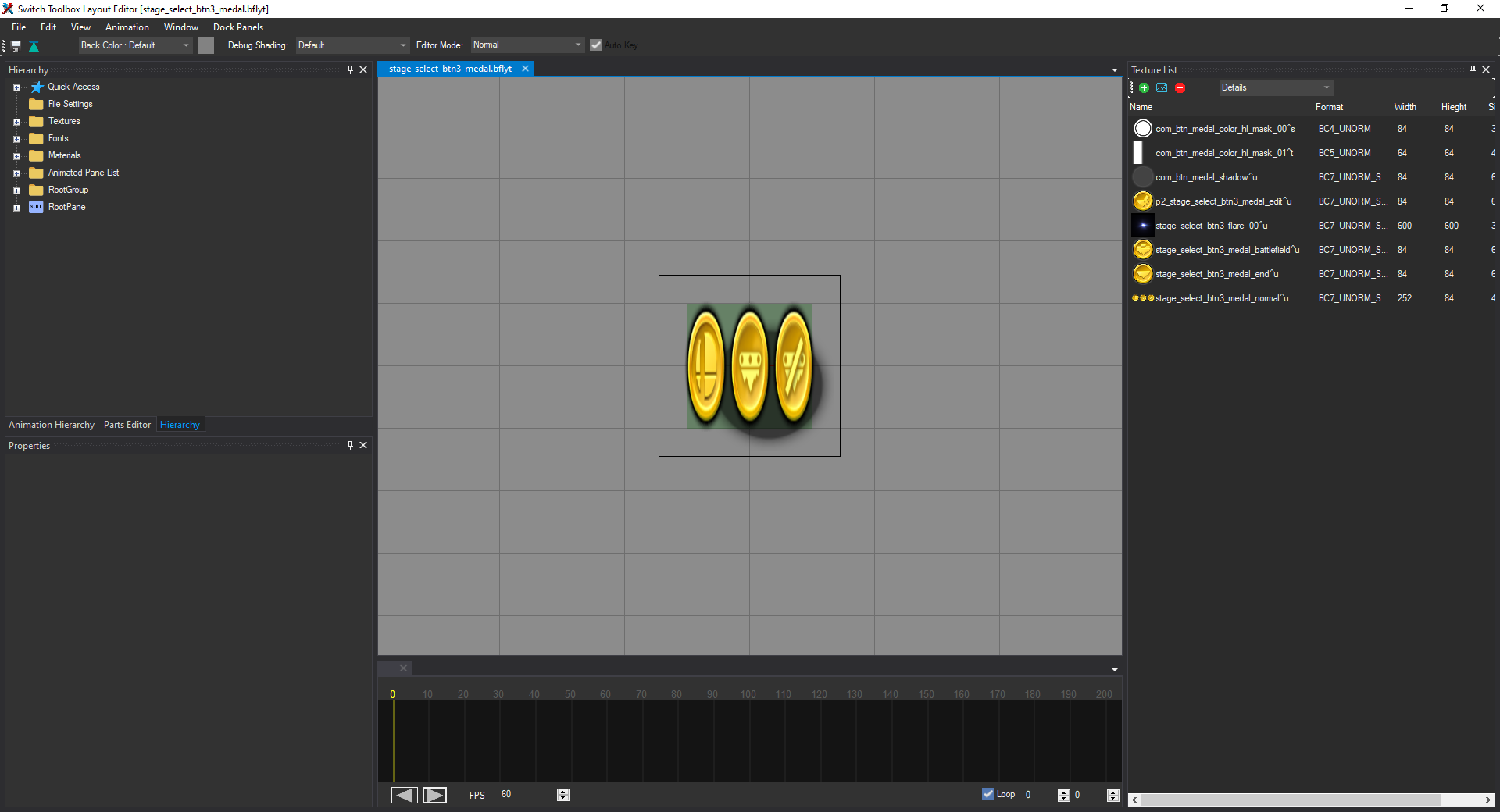Open the File menu

pos(19,27)
